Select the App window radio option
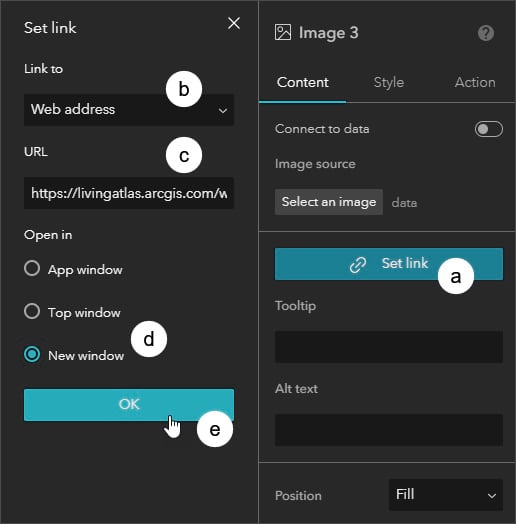Screen dimensions: 516x524 click(x=32, y=268)
